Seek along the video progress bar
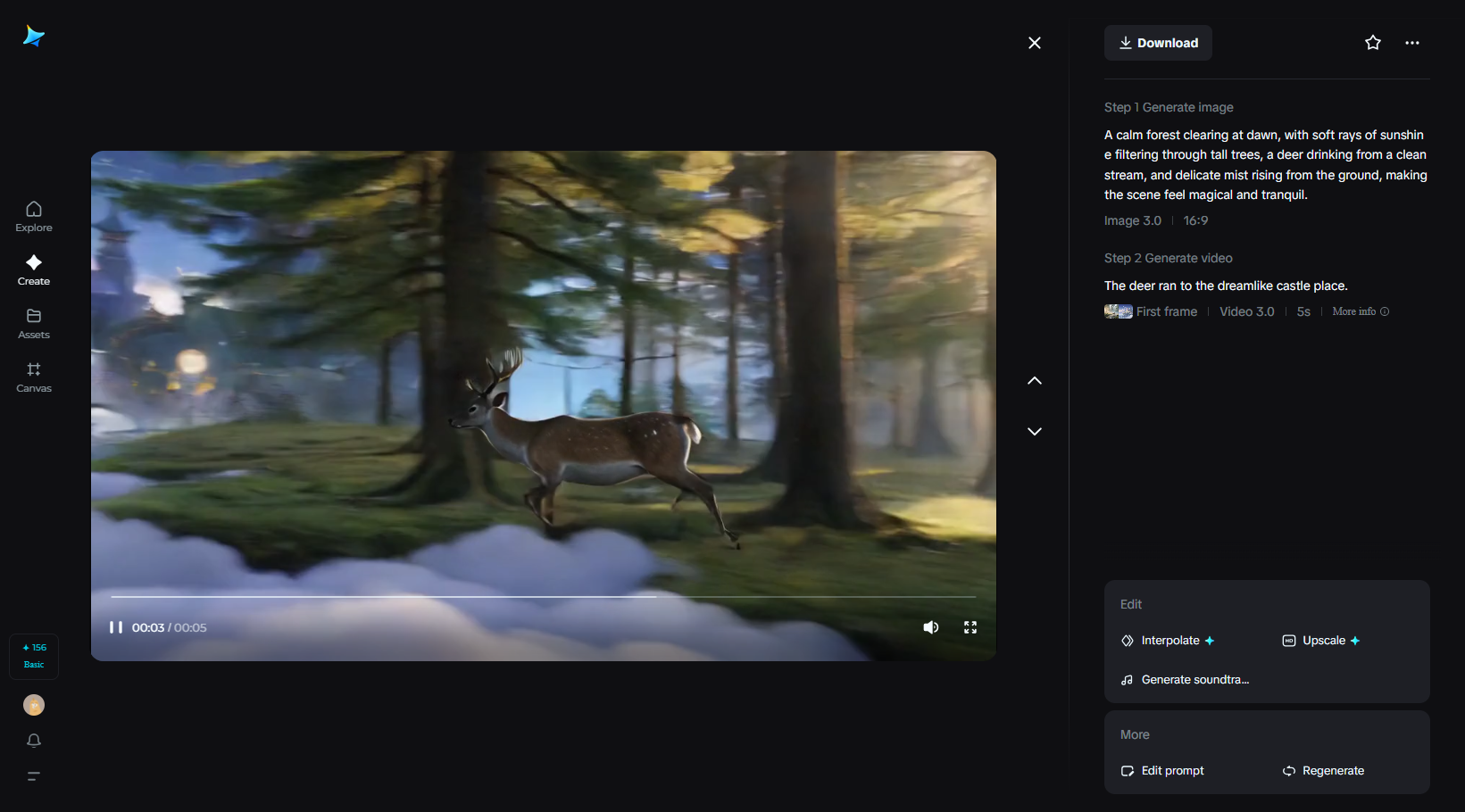Screen dimensions: 1465x812 click(x=543, y=596)
